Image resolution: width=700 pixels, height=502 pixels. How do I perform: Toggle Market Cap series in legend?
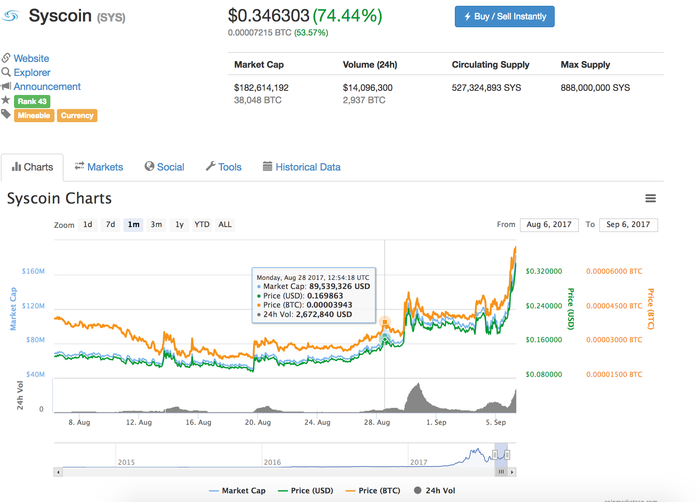pos(237,490)
